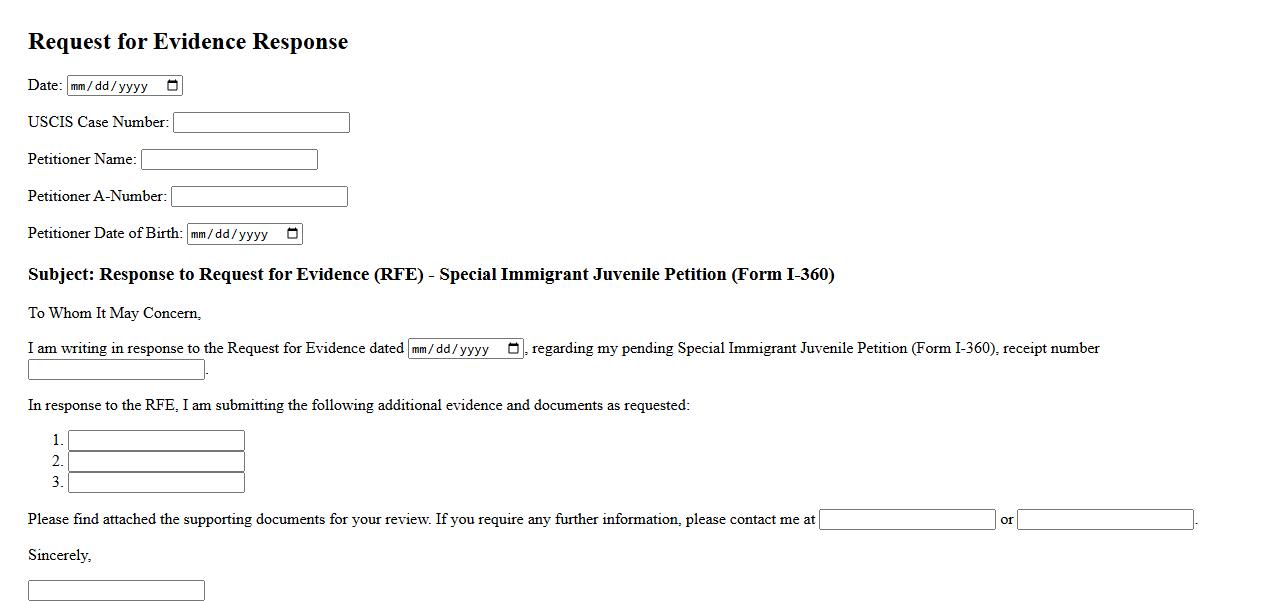Focus the alternate contact field after "or"
Screen dimensions: 1278x601
click(x=1105, y=520)
